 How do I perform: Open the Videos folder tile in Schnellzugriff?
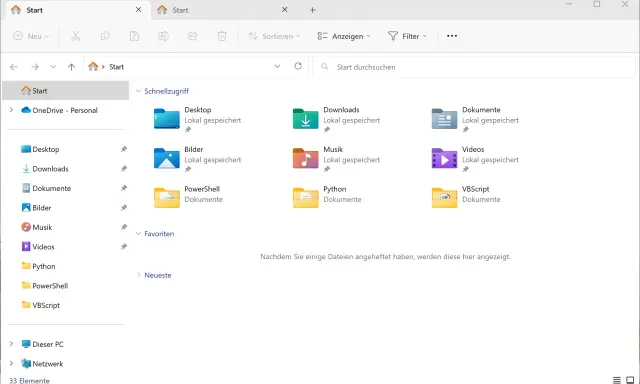click(x=476, y=159)
